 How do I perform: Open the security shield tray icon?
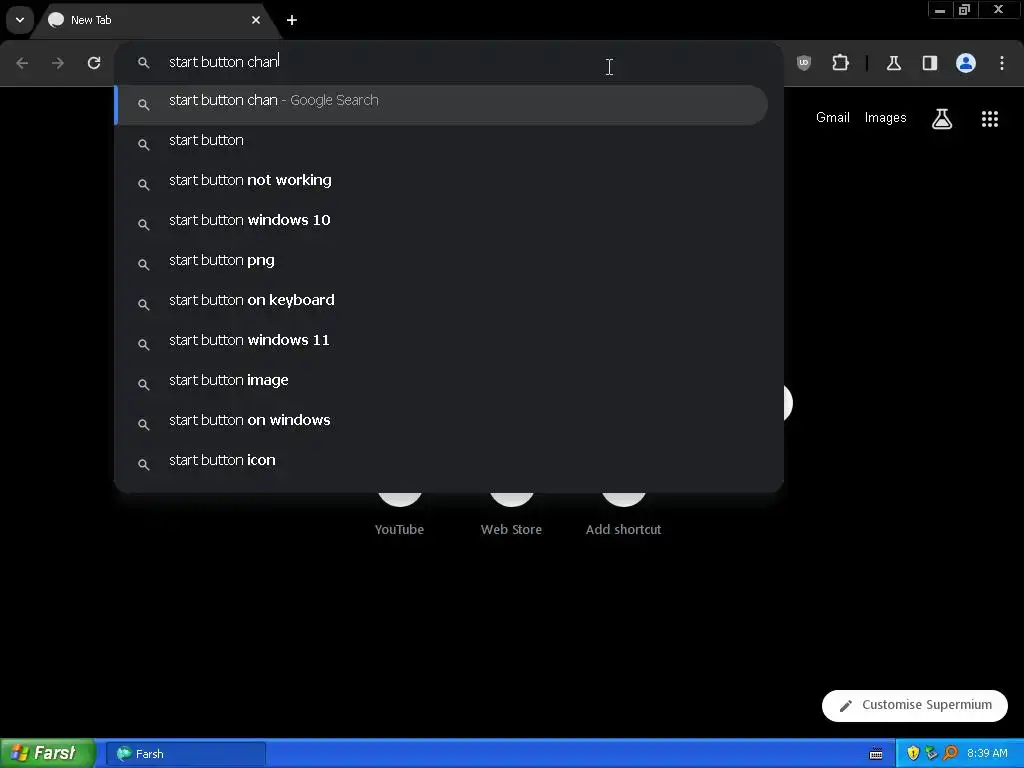tap(913, 753)
